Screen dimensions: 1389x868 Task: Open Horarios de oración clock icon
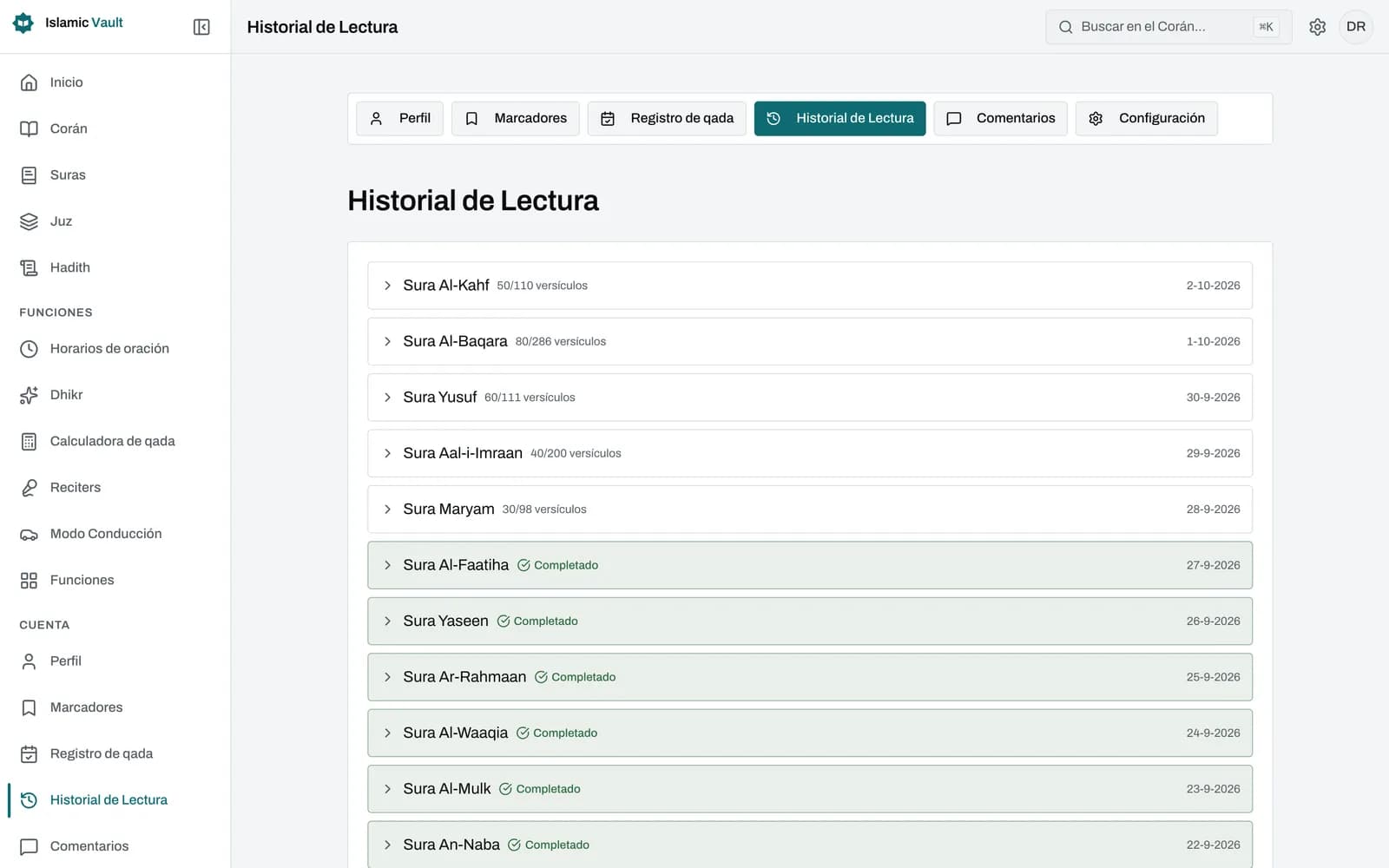tap(29, 349)
